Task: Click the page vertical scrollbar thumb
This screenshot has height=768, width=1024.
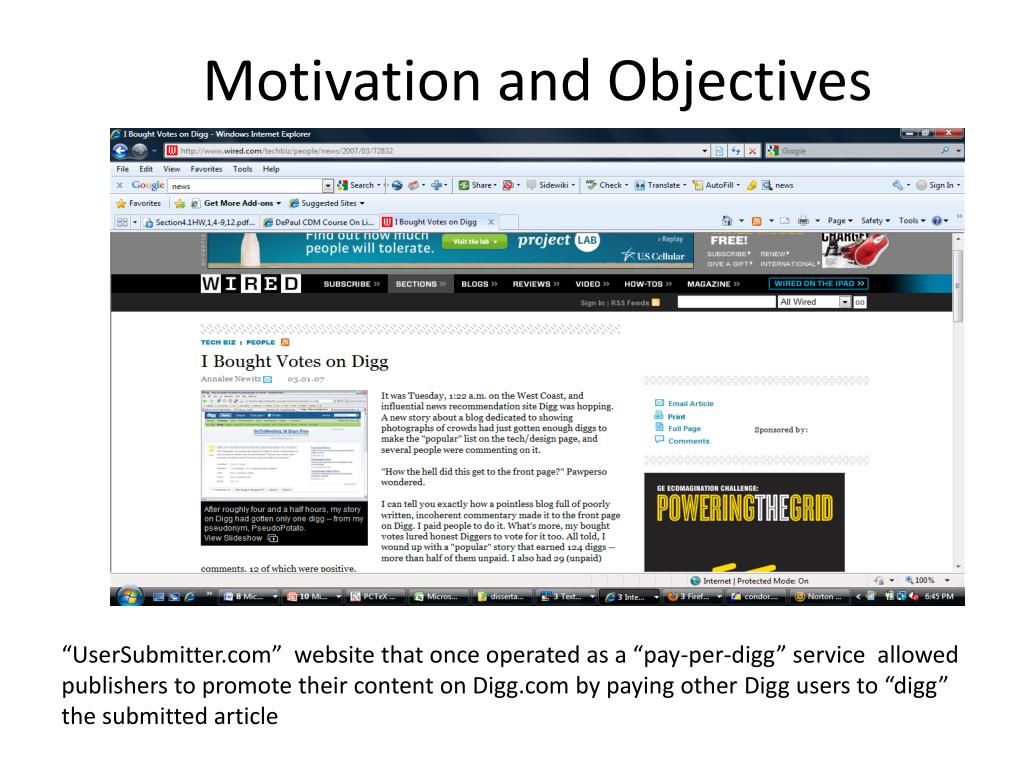Action: tap(958, 286)
